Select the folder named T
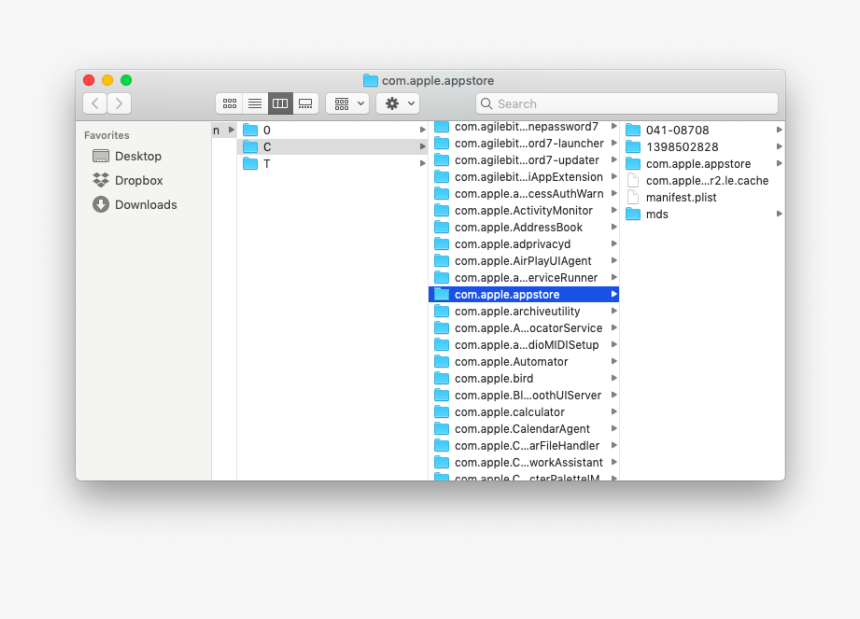Screen dimensions: 860x619 (x=332, y=164)
